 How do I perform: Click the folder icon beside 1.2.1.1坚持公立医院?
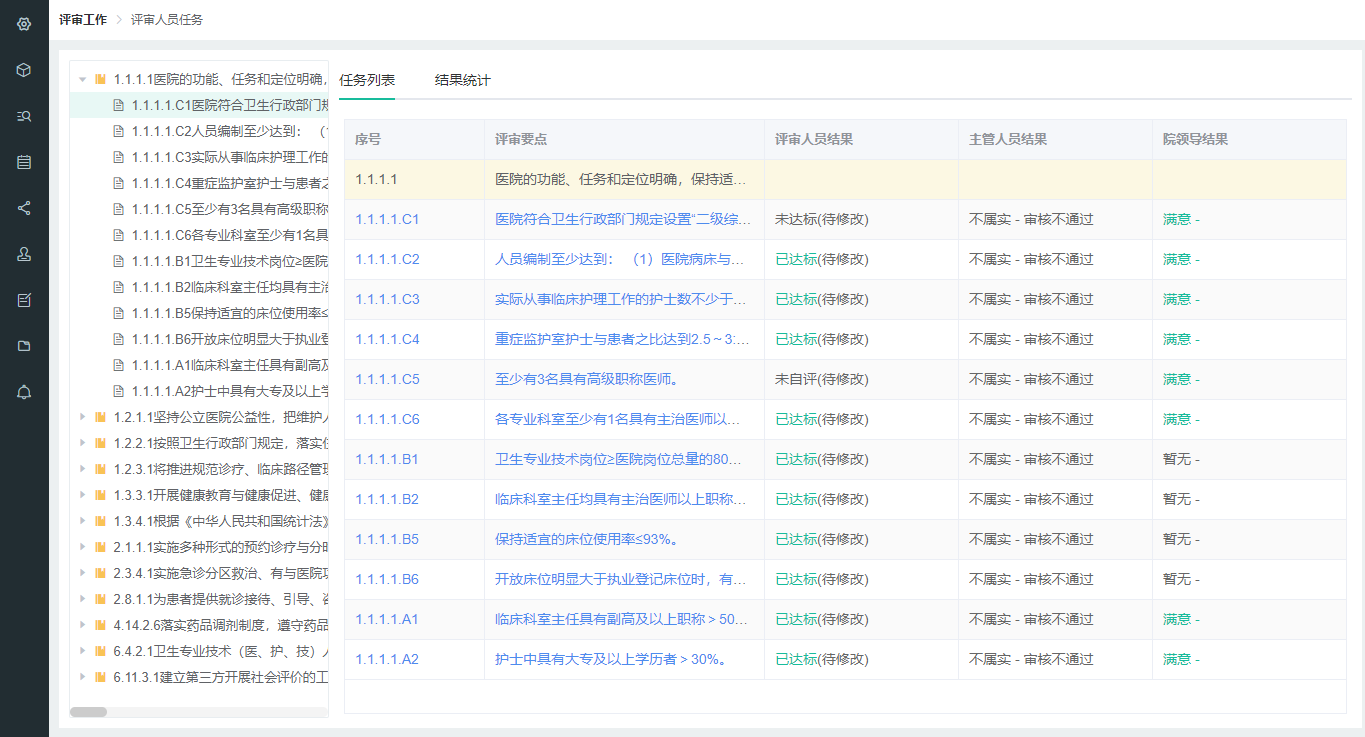pyautogui.click(x=100, y=417)
